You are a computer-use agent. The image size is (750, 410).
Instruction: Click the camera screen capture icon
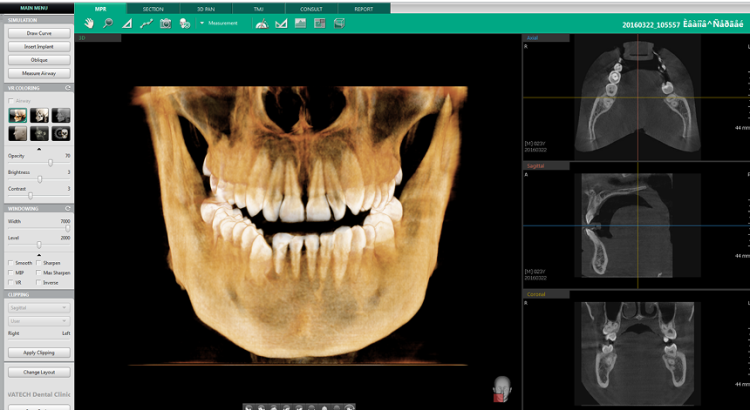click(166, 23)
